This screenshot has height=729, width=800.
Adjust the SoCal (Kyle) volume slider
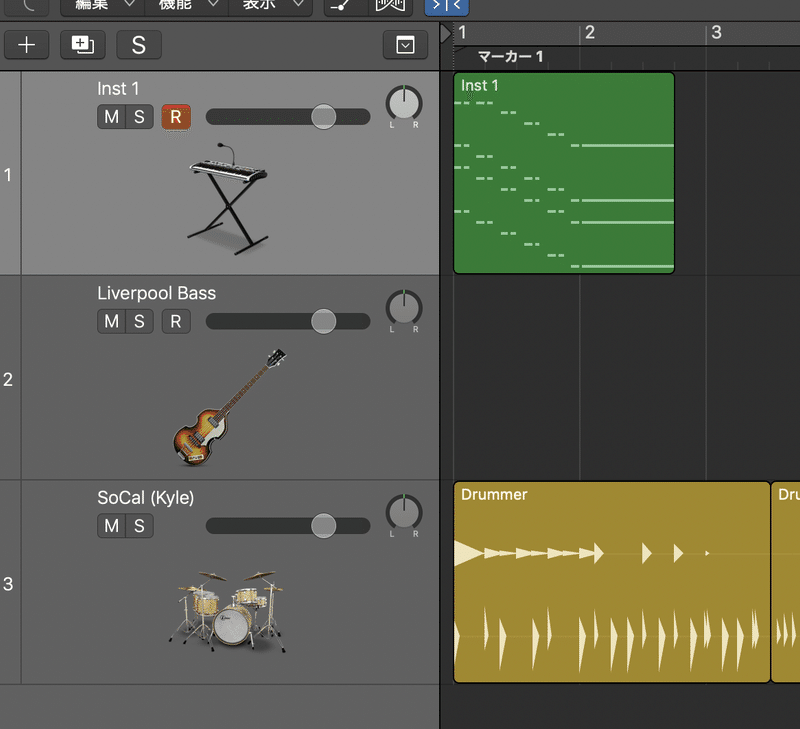323,525
